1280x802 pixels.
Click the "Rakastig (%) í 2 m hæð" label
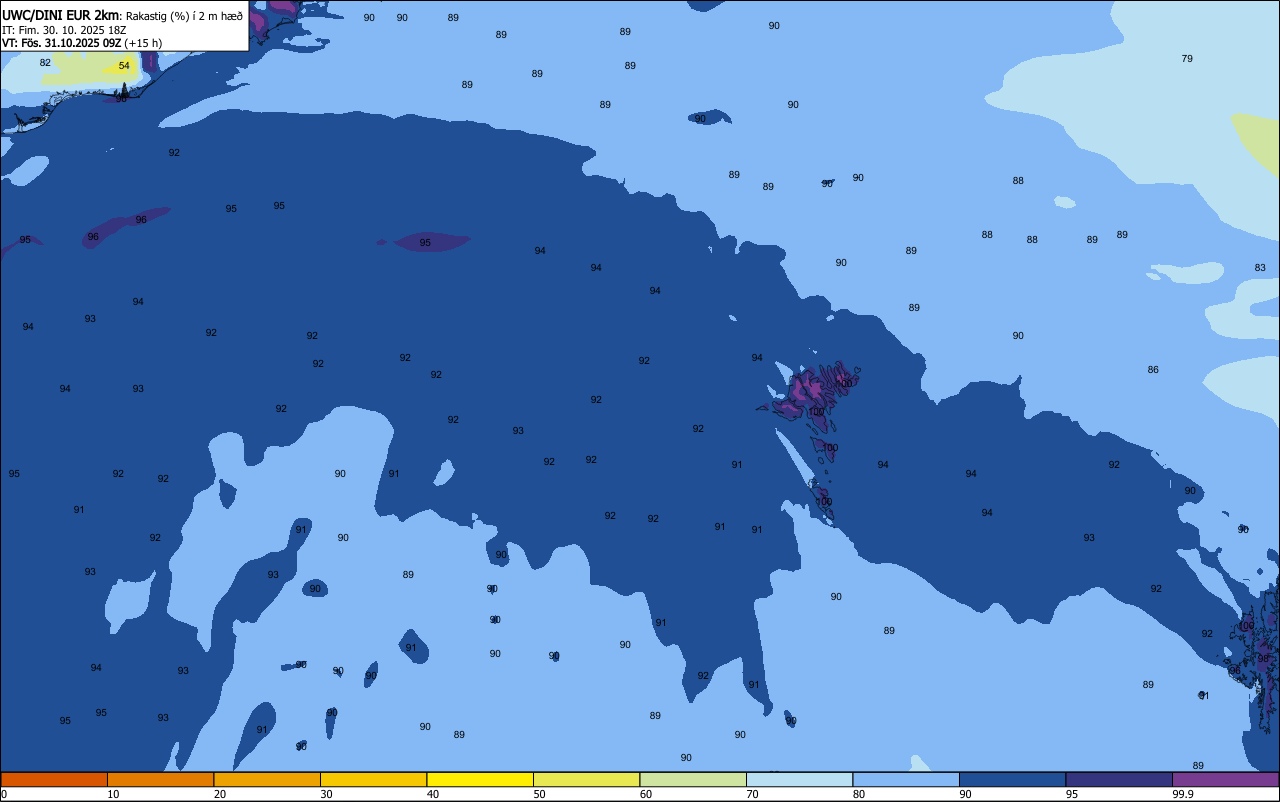184,15
